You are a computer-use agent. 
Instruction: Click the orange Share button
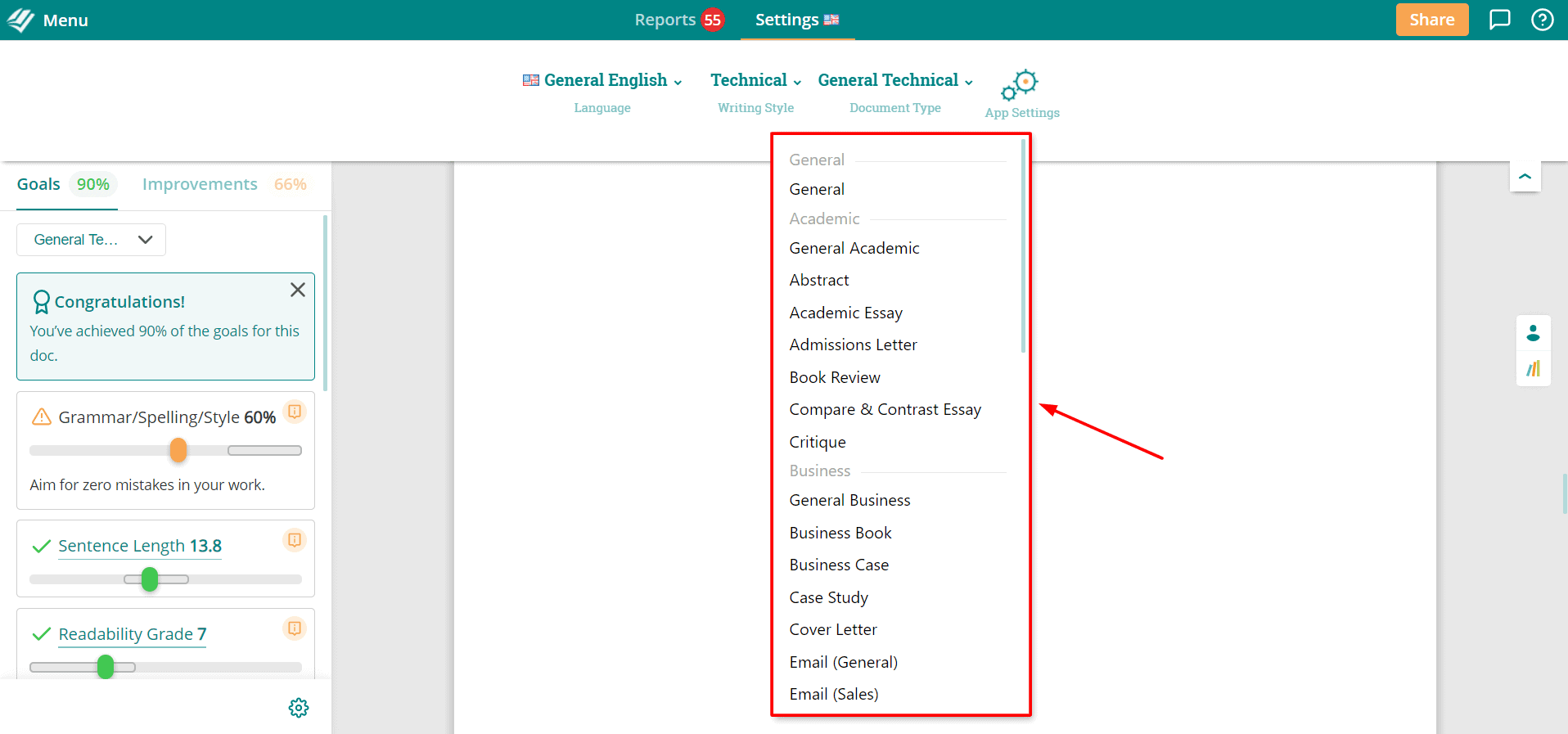(1431, 20)
